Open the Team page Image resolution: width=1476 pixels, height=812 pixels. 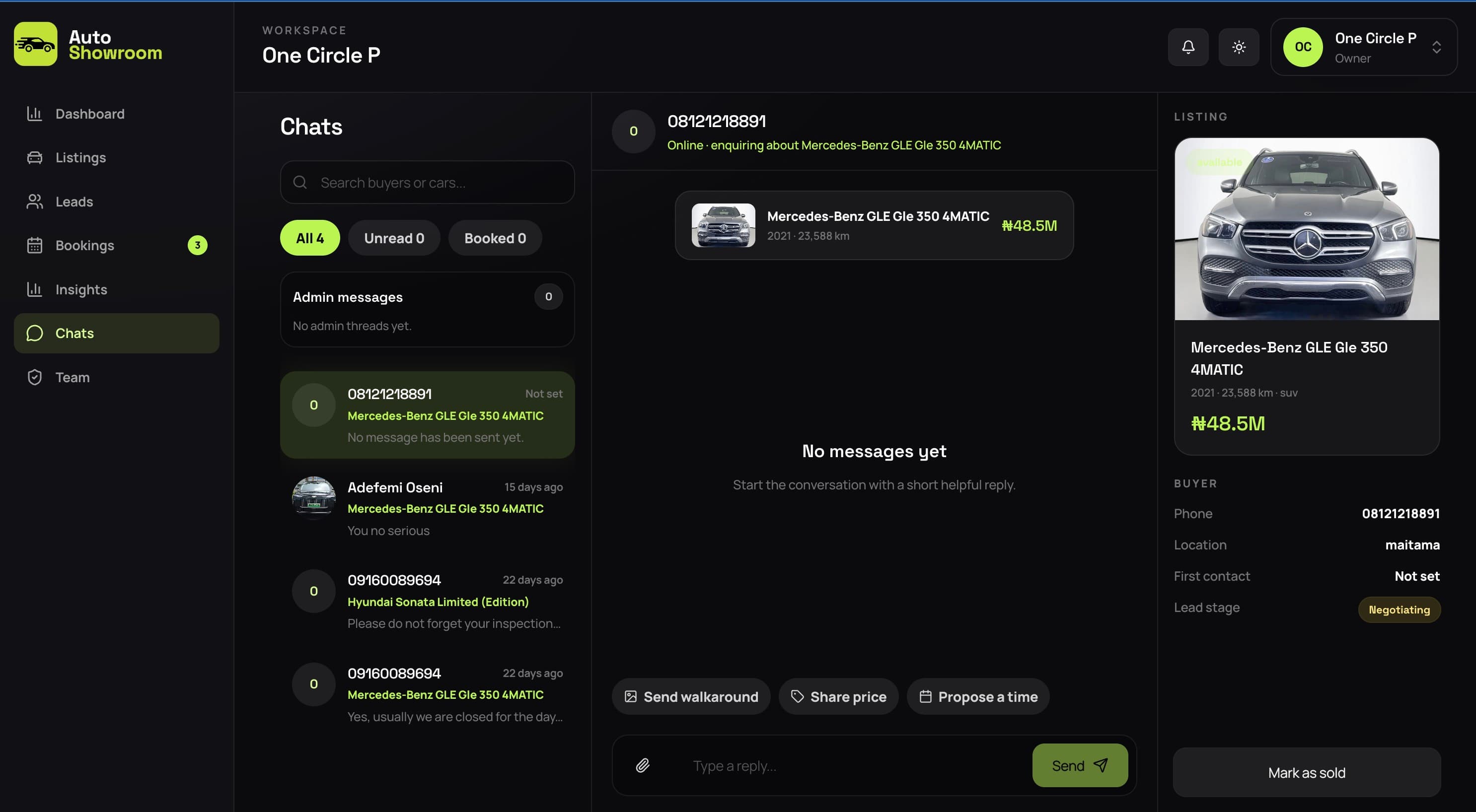click(116, 377)
